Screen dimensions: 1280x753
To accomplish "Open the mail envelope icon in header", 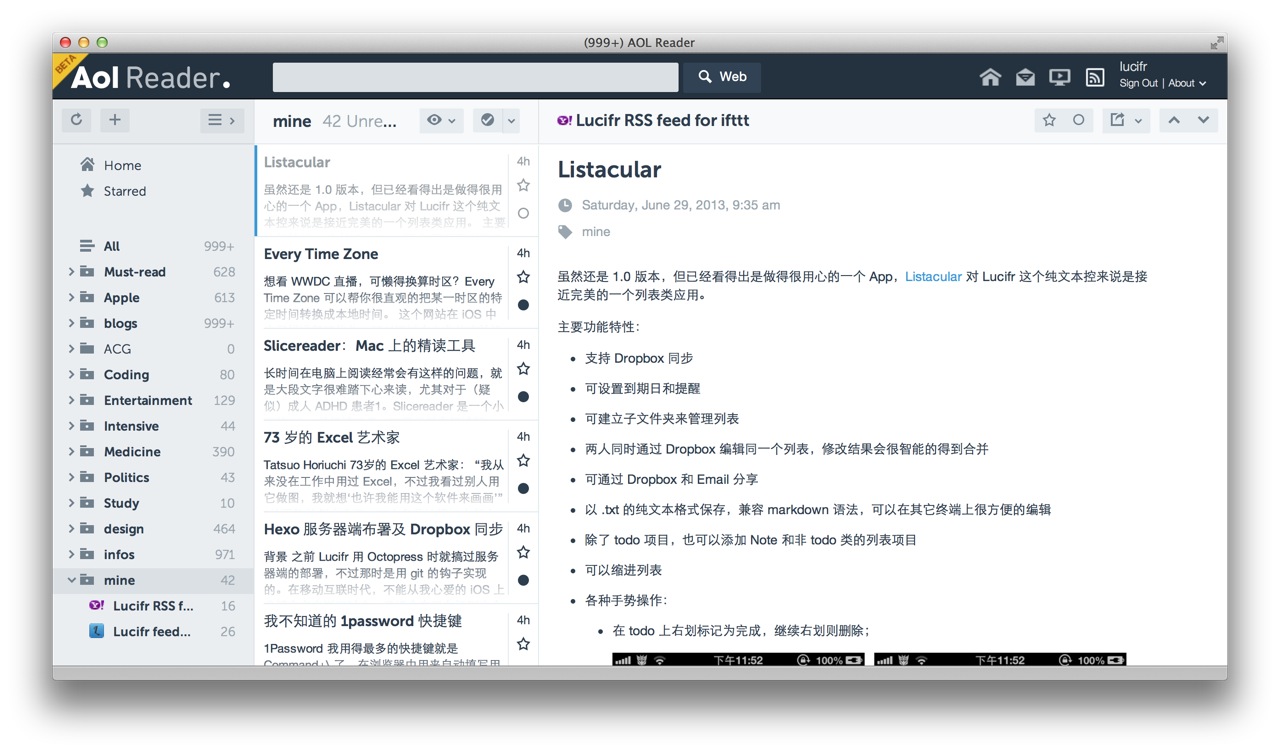I will [1025, 77].
